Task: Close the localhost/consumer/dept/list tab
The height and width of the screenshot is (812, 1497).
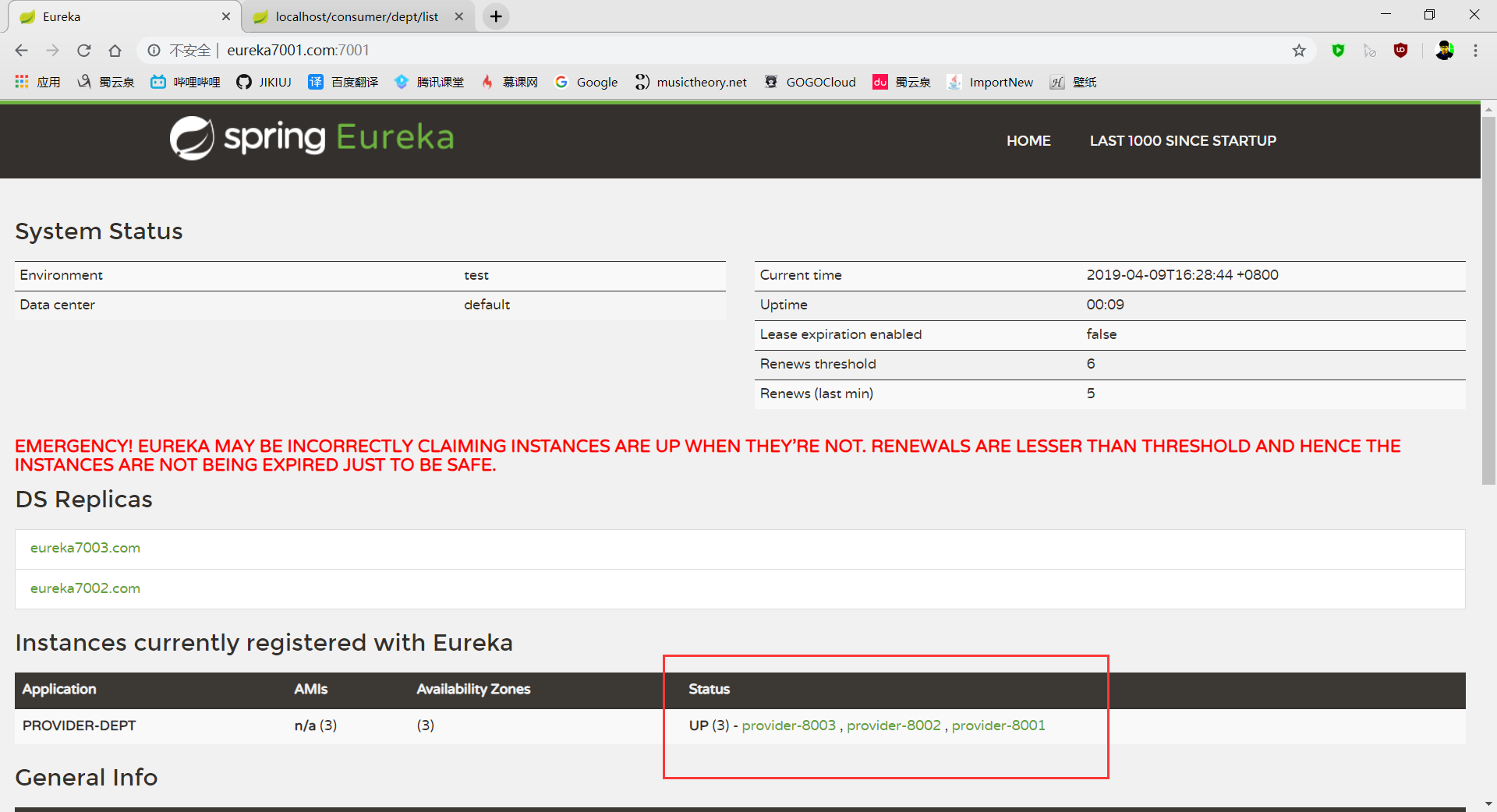Action: [x=459, y=16]
